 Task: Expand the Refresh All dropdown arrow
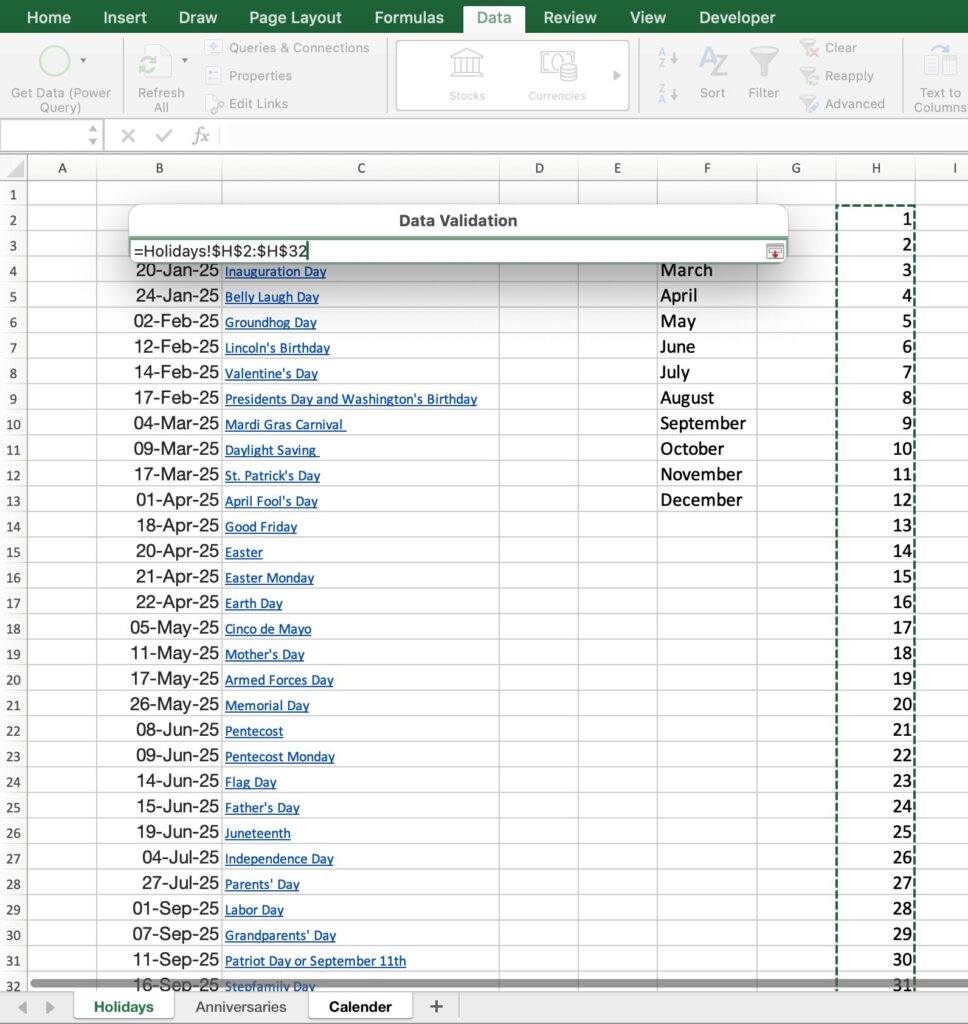(185, 61)
